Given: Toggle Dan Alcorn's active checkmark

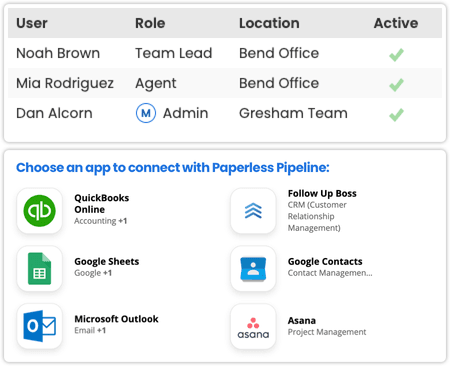Looking at the screenshot, I should pyautogui.click(x=396, y=115).
